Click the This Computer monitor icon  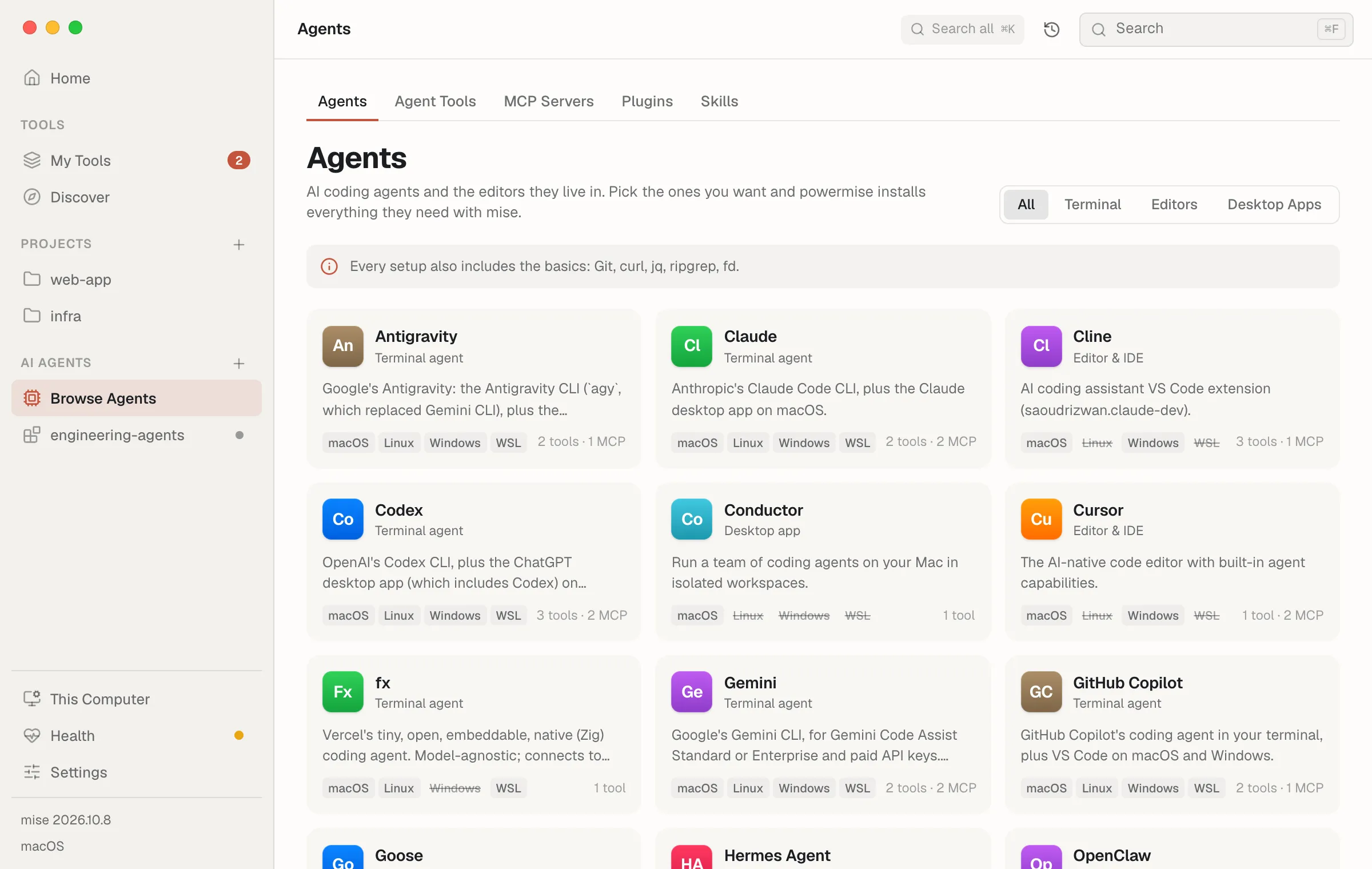click(x=32, y=699)
